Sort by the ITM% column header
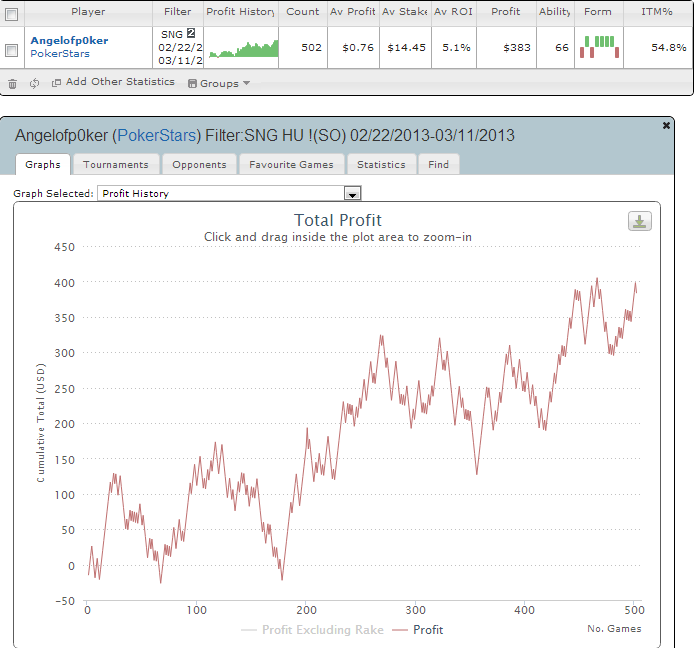 coord(656,12)
